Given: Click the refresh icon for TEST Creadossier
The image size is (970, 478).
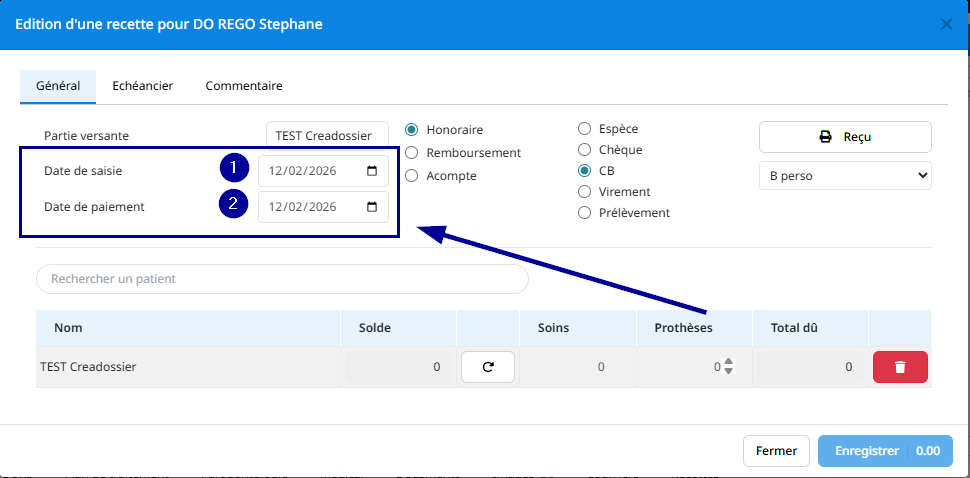Looking at the screenshot, I should tap(488, 367).
